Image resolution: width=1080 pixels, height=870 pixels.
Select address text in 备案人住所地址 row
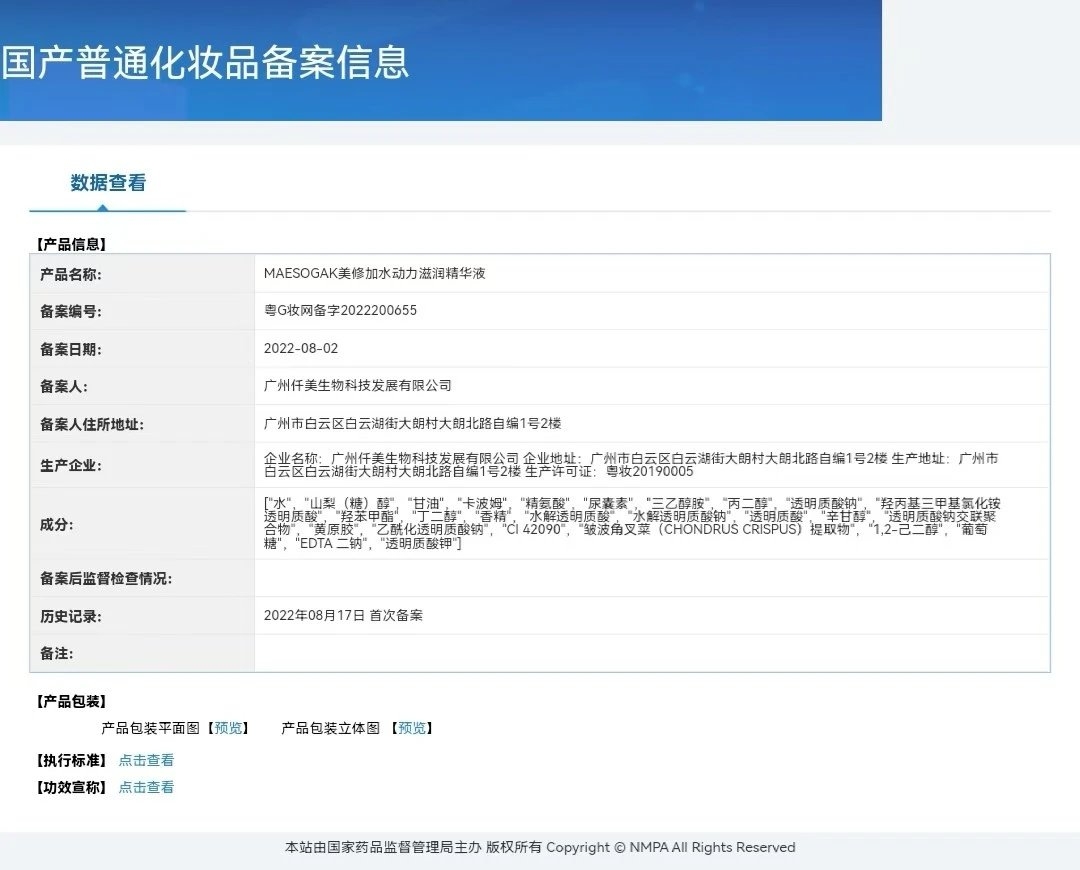pos(413,424)
